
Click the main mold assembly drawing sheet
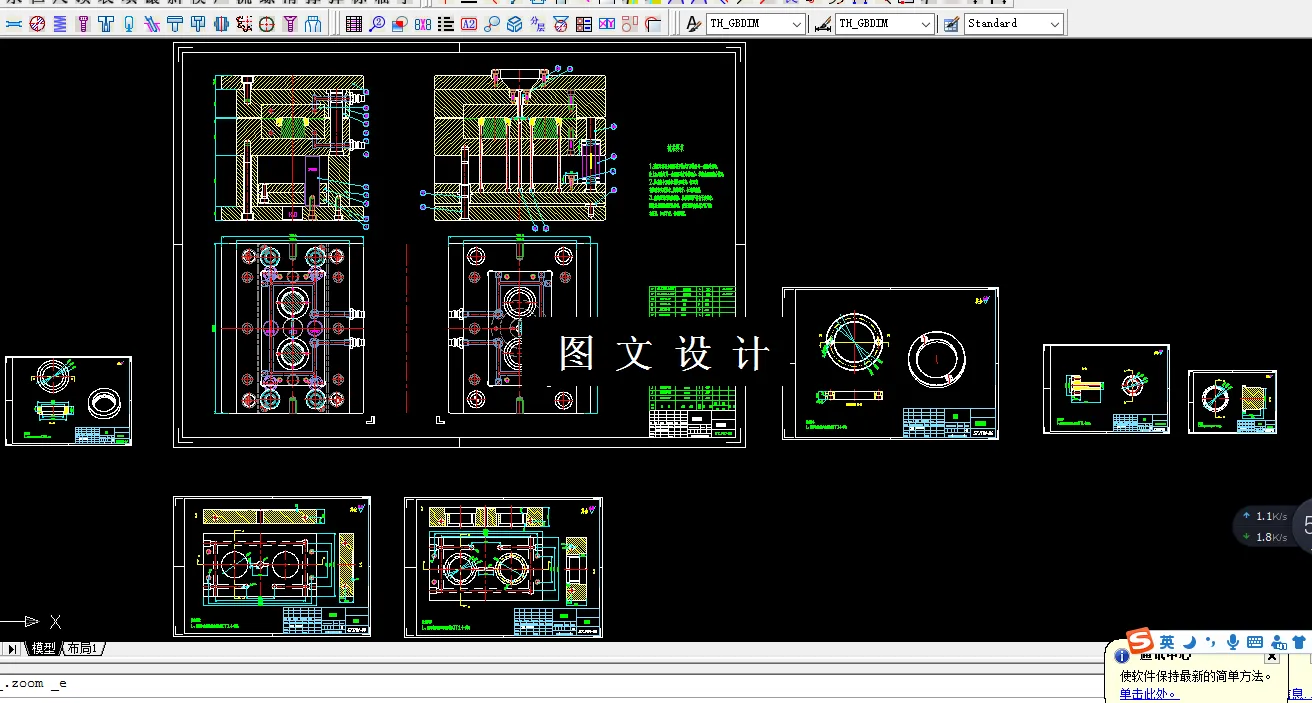pyautogui.click(x=459, y=245)
